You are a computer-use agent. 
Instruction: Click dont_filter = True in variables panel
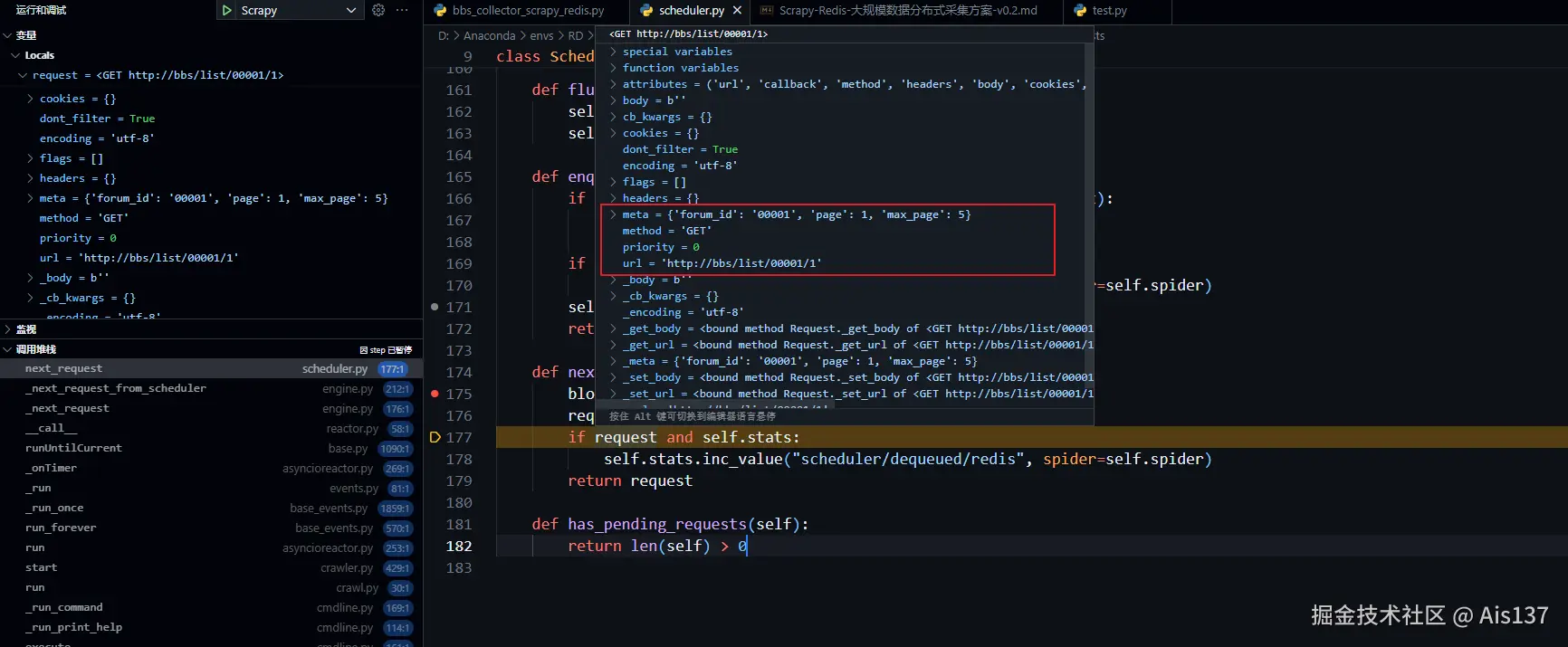click(98, 119)
